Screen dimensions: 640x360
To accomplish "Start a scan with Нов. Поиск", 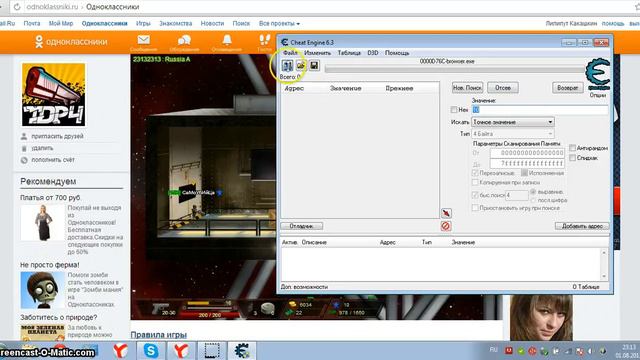I will click(467, 87).
